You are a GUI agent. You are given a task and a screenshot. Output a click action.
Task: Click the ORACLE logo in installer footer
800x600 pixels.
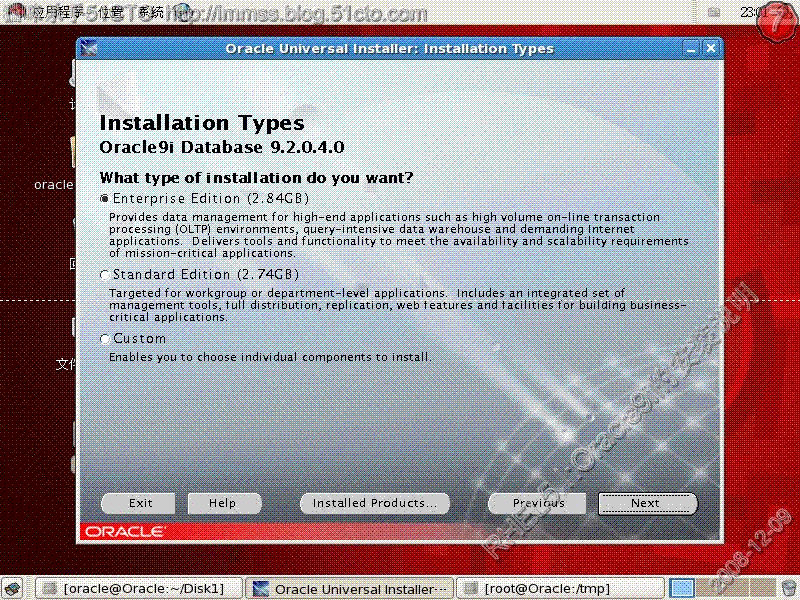point(124,532)
